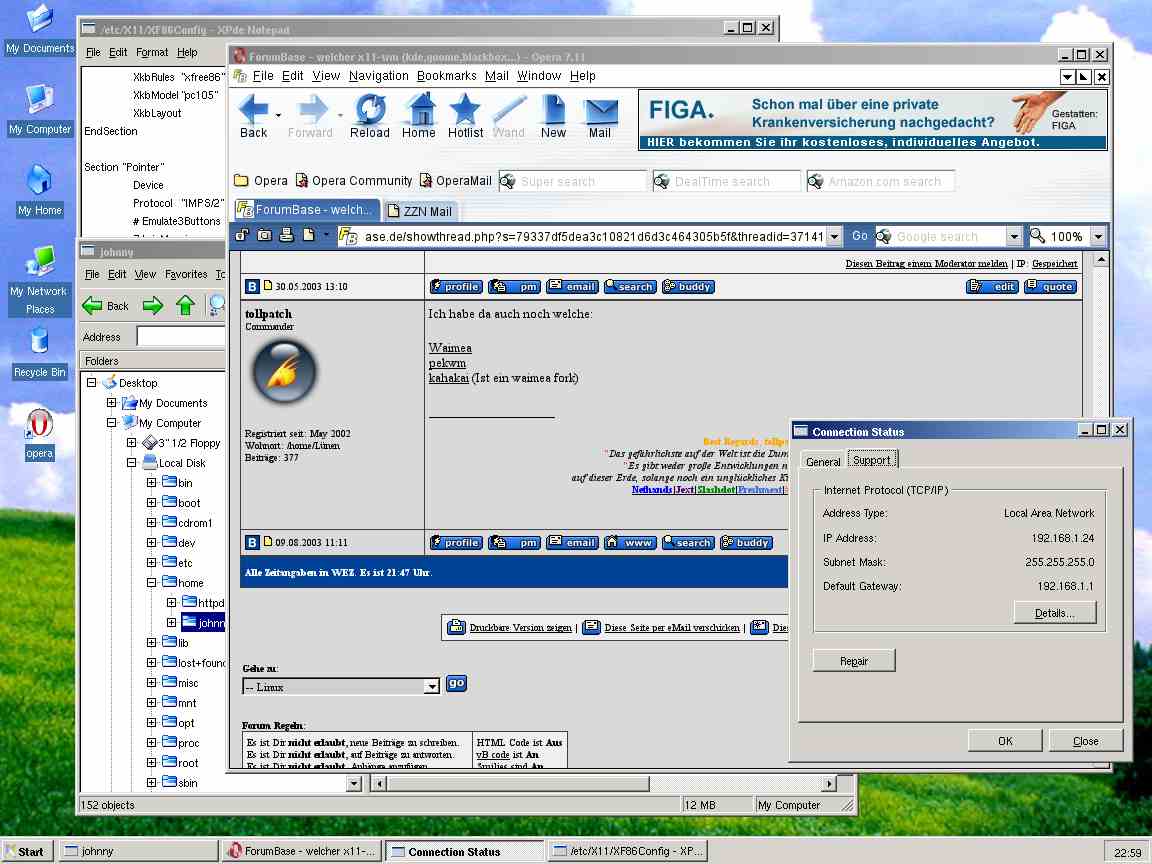Click the Wand icon in Opera
Screen dimensions: 1152x864
[508, 116]
